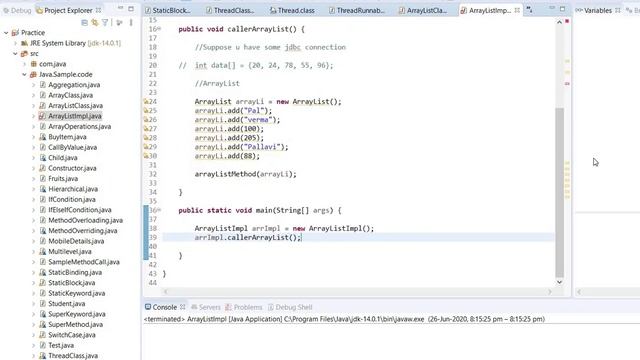Click red error indicator atop overview ruler
The image size is (640, 360).
tap(567, 21)
